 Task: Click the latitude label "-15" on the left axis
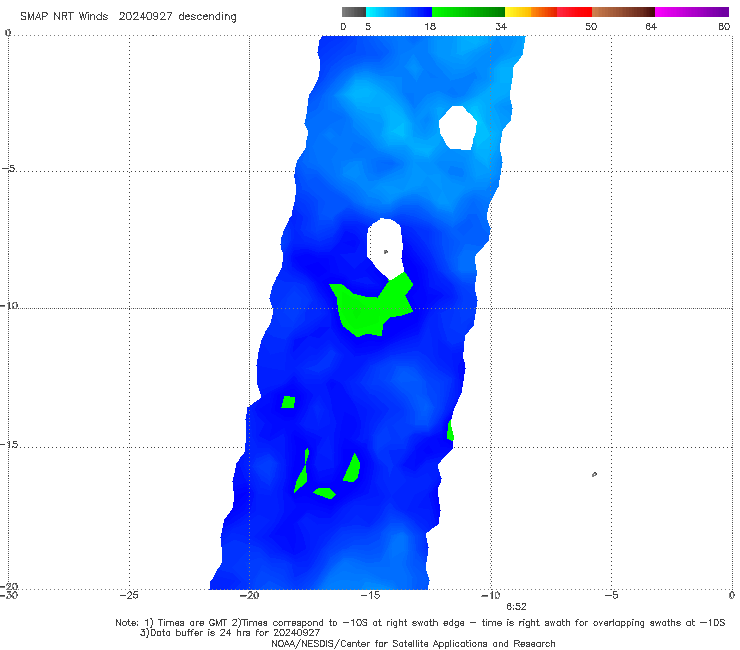(x=9, y=445)
